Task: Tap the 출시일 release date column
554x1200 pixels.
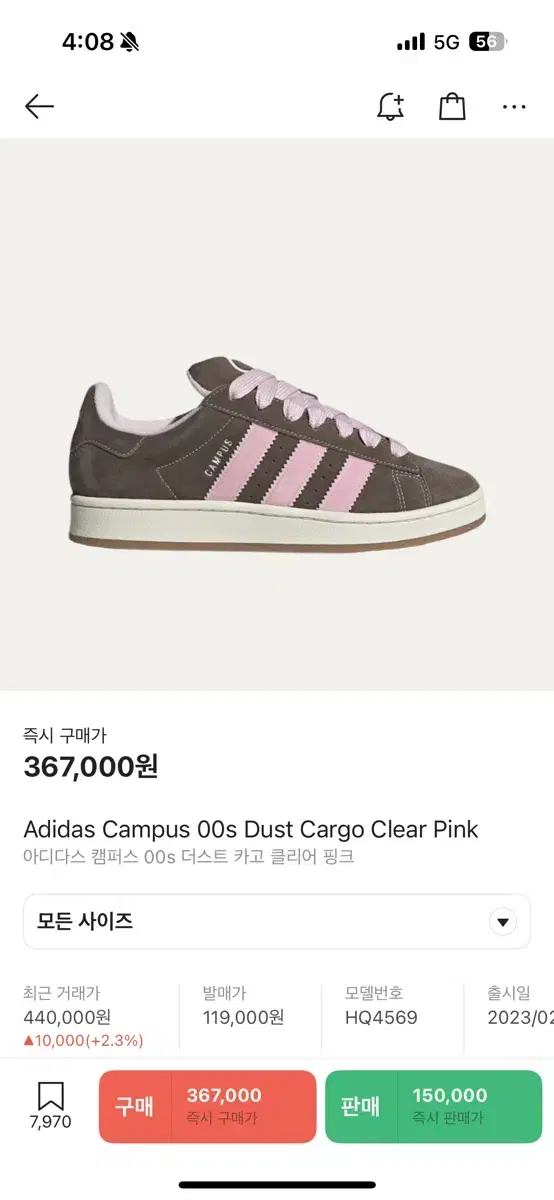Action: pyautogui.click(x=520, y=1006)
